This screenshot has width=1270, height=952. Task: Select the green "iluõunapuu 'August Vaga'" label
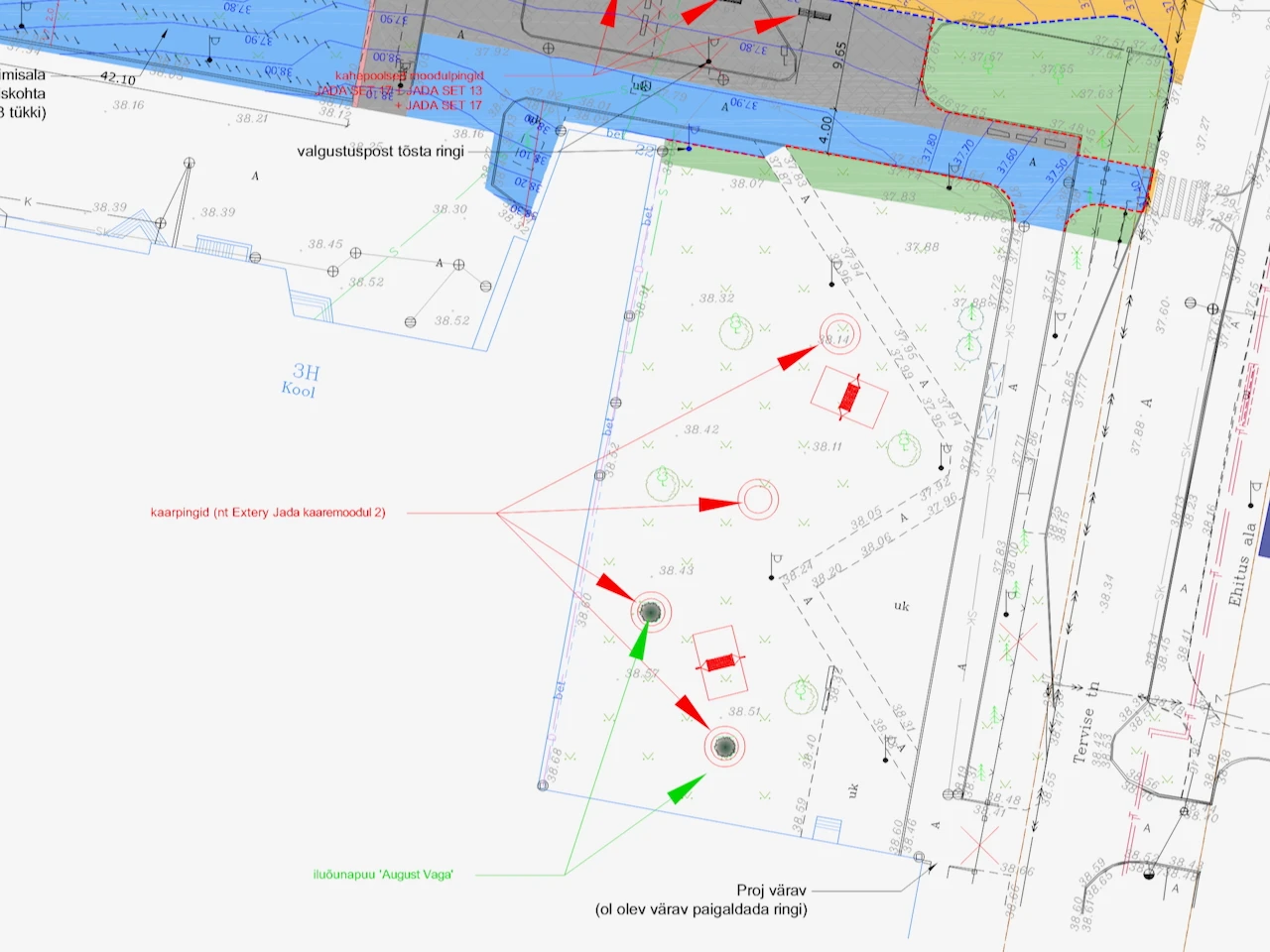pos(383,875)
